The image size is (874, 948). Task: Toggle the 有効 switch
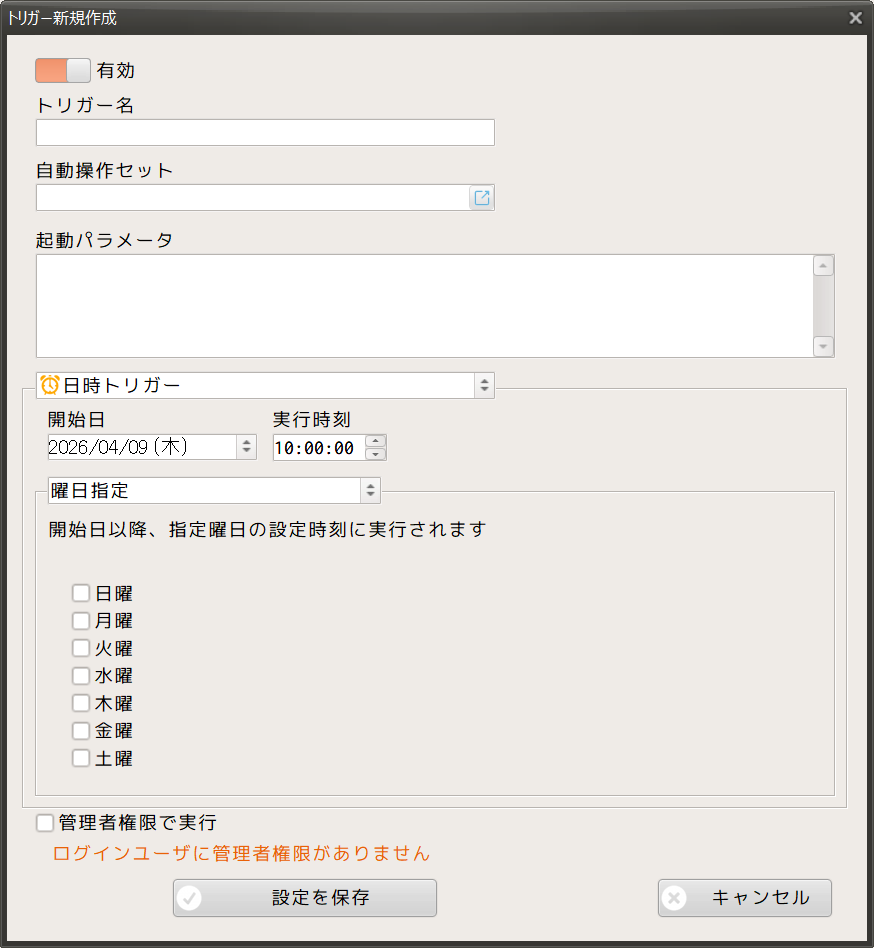(x=63, y=70)
